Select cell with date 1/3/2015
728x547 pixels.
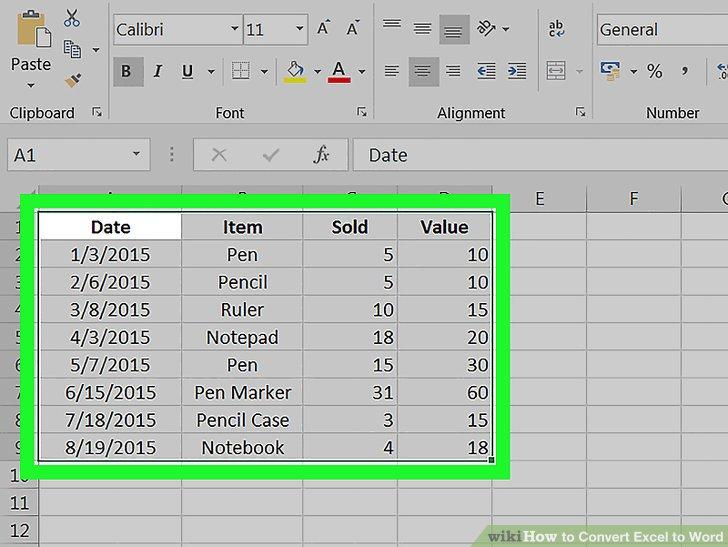tap(110, 254)
